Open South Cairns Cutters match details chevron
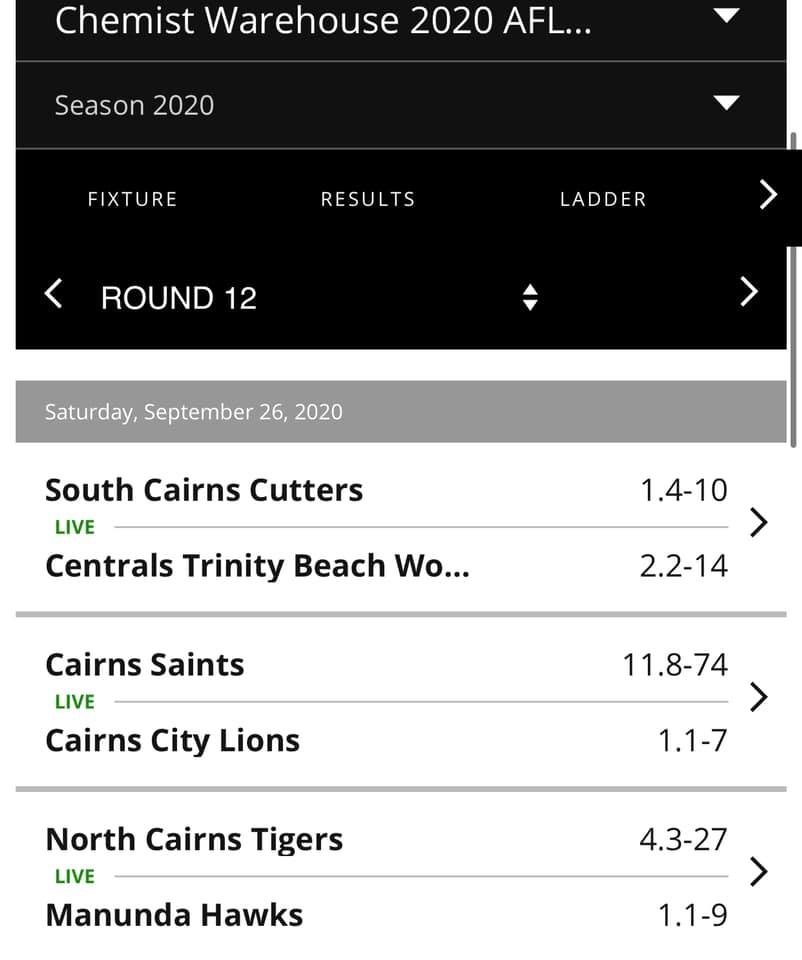This screenshot has width=802, height=960. tap(759, 523)
